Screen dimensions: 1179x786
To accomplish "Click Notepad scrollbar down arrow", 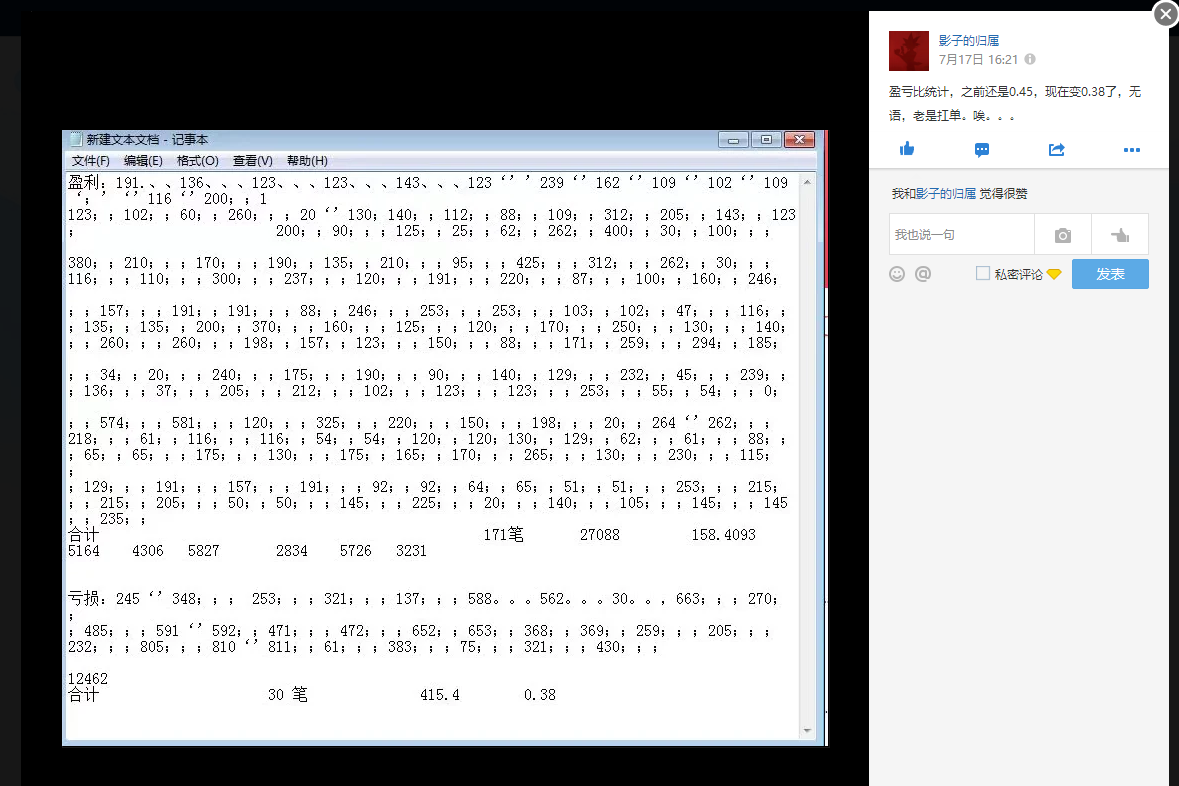I will pos(807,730).
